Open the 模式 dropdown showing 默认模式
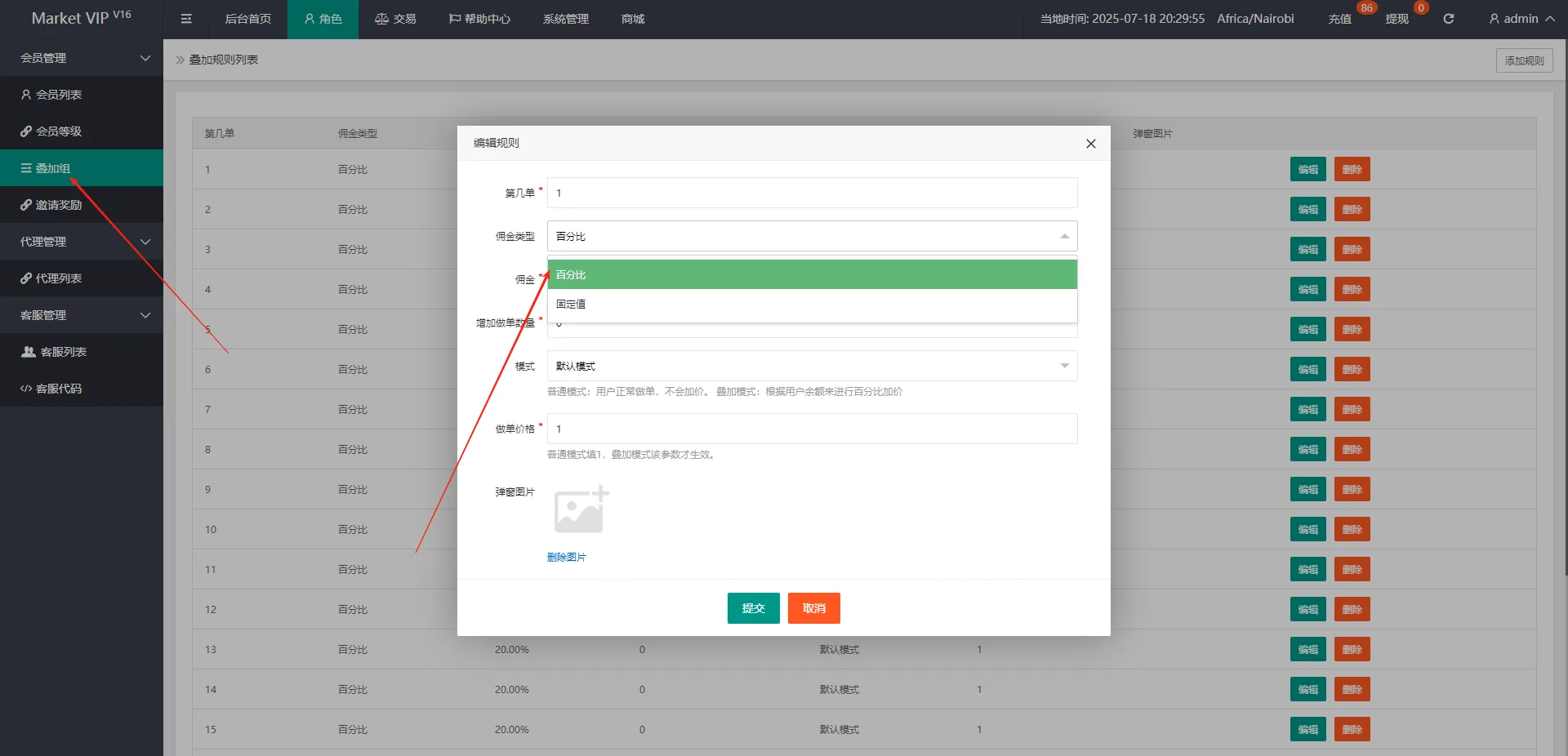The width and height of the screenshot is (1568, 756). (812, 366)
